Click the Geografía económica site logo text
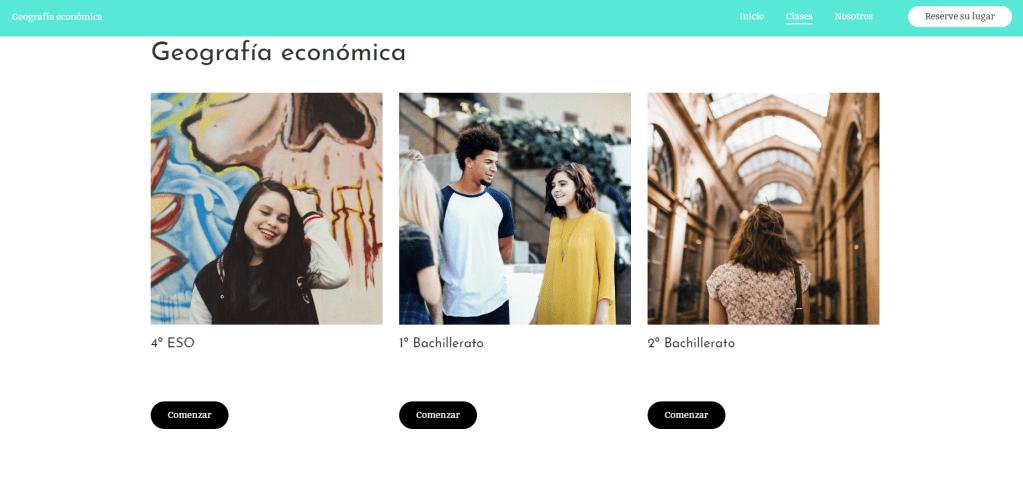The height and width of the screenshot is (482, 1023). click(57, 17)
